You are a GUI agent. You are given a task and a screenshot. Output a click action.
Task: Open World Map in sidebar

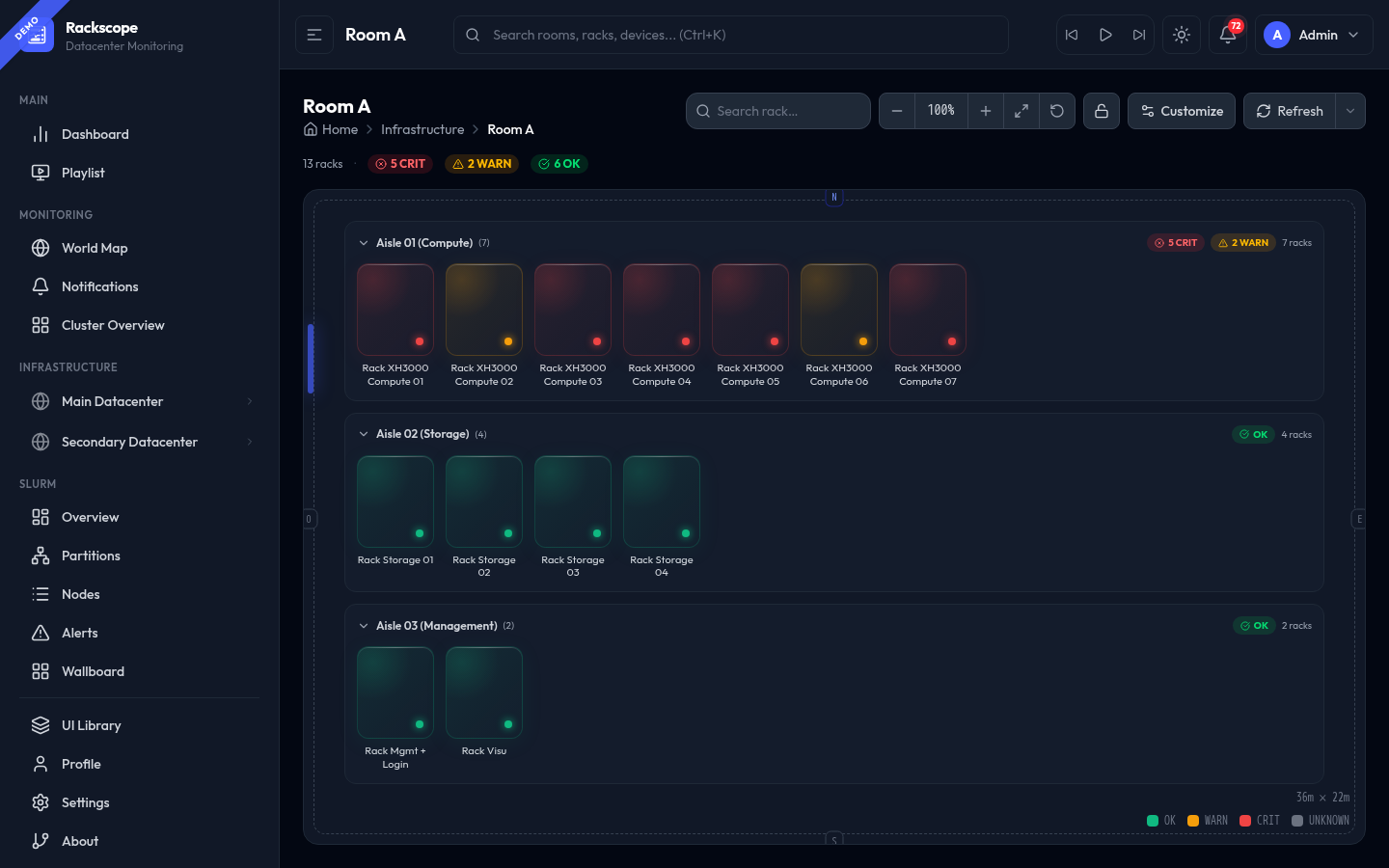pos(95,248)
